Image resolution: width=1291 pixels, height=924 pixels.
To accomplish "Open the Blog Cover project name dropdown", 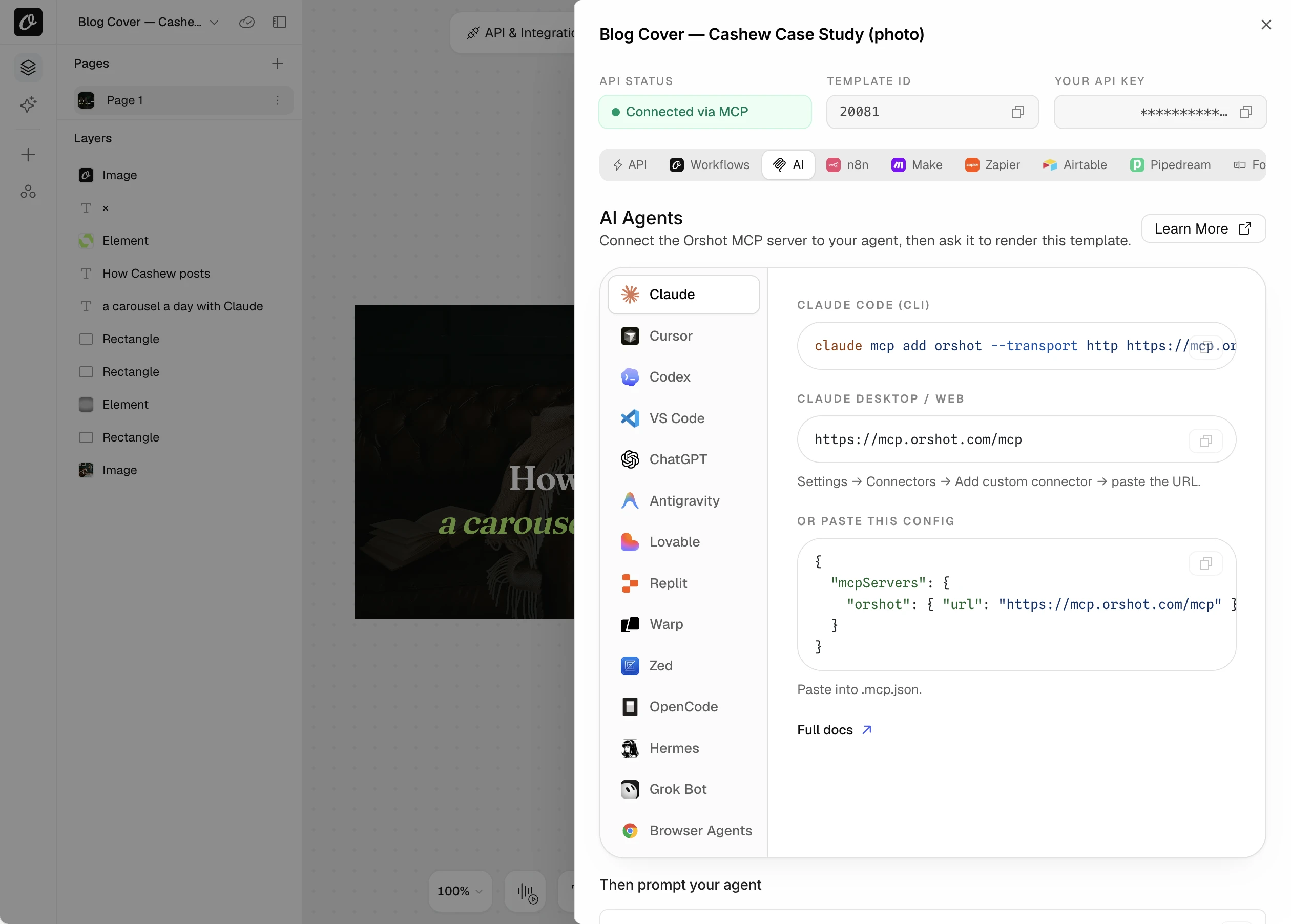I will (x=148, y=22).
